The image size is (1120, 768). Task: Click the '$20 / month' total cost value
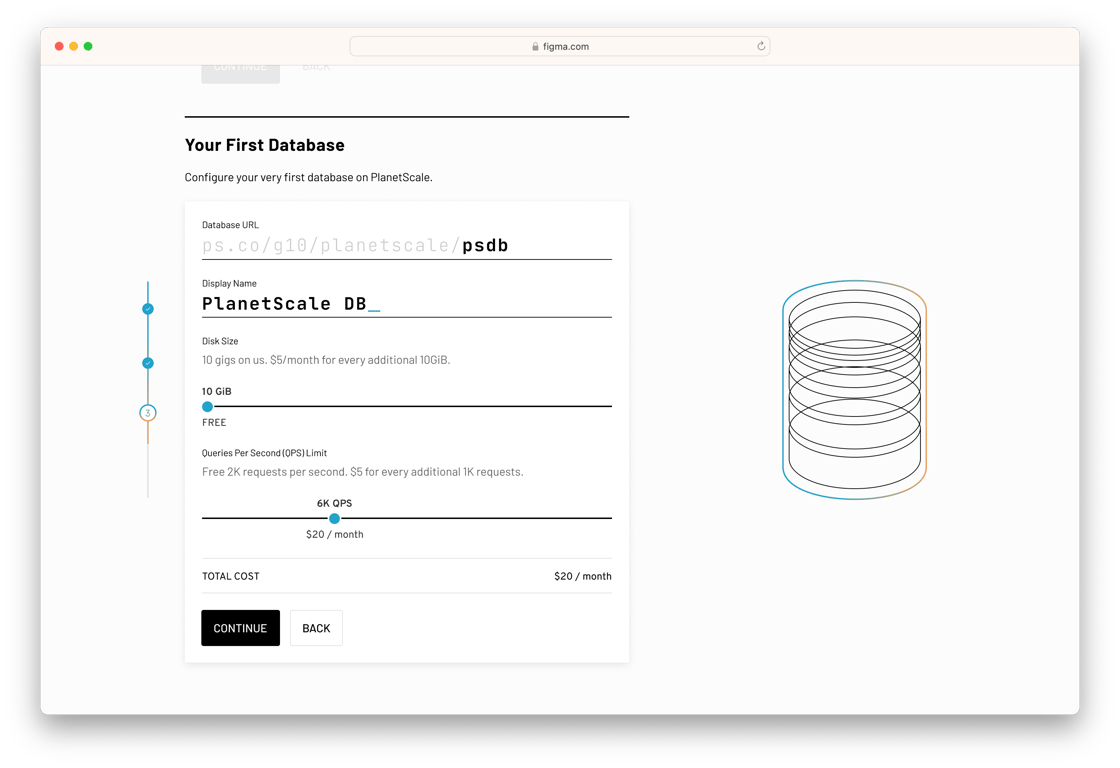(583, 576)
